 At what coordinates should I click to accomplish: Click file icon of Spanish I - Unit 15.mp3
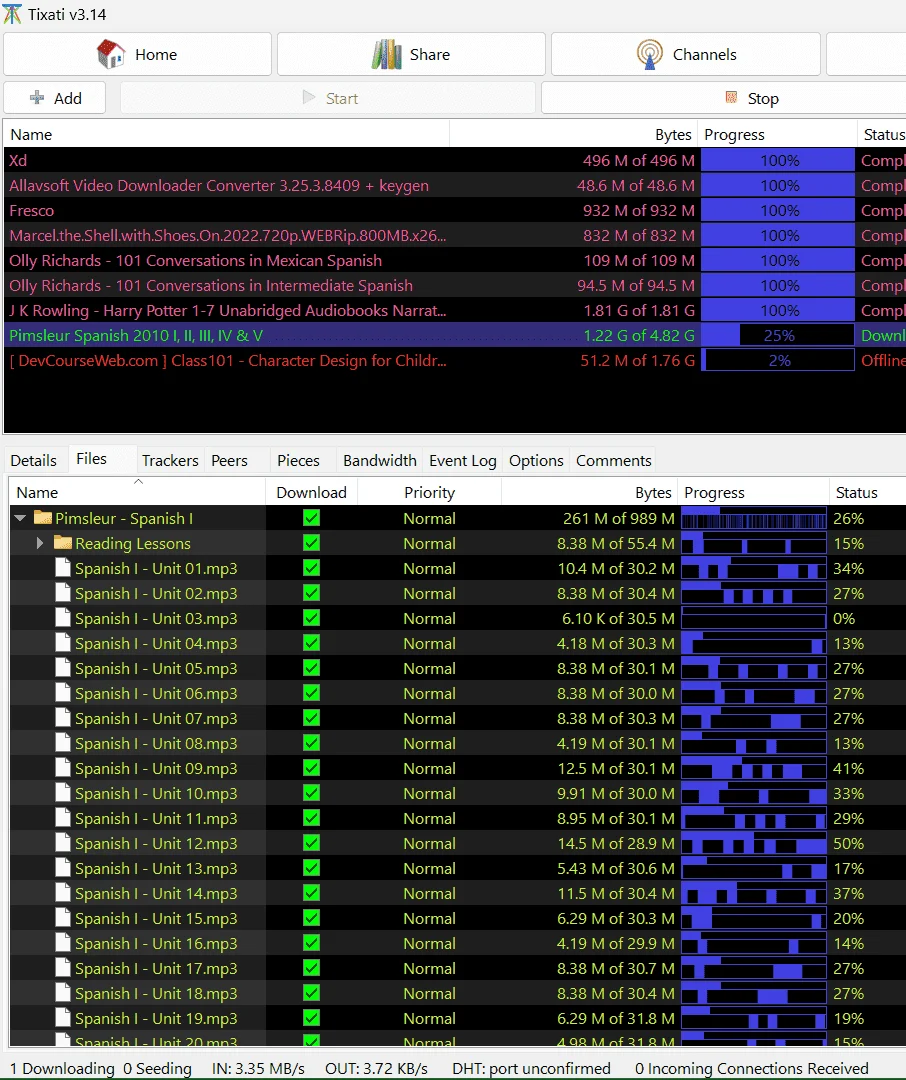[63, 918]
